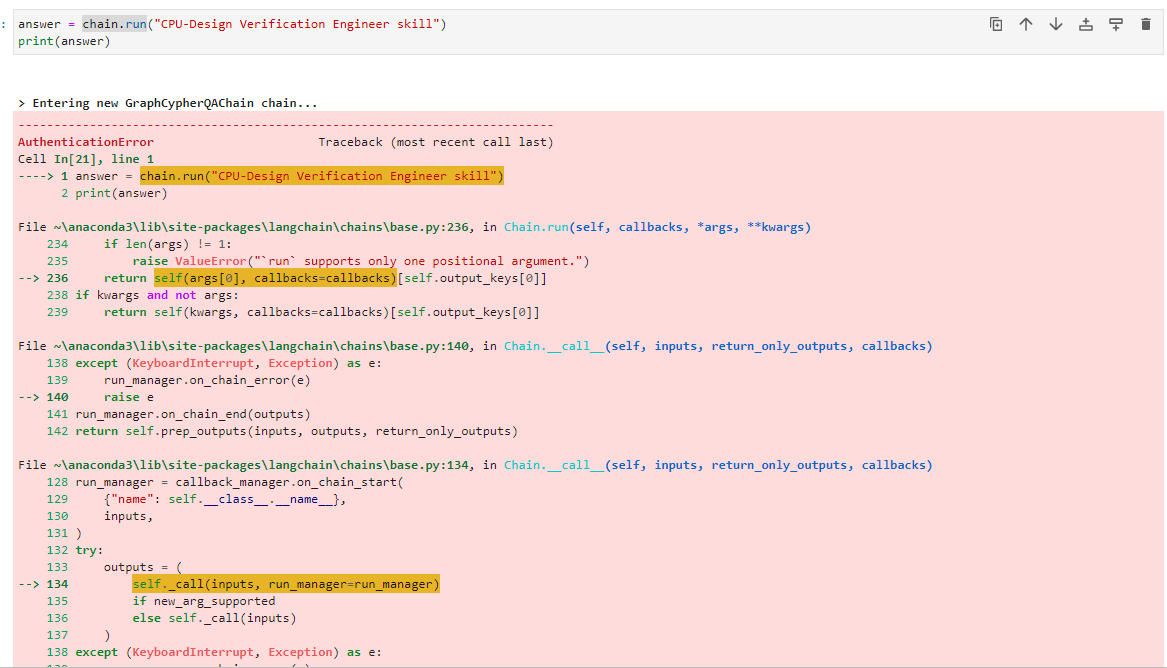Click highlighted 'self(args[0], callbacks=callbacks)' code

click(275, 278)
